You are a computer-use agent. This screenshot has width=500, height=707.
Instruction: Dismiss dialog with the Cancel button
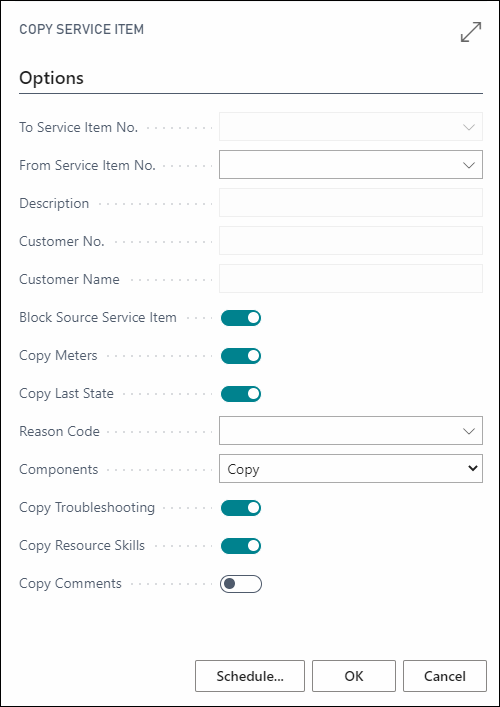click(x=445, y=676)
